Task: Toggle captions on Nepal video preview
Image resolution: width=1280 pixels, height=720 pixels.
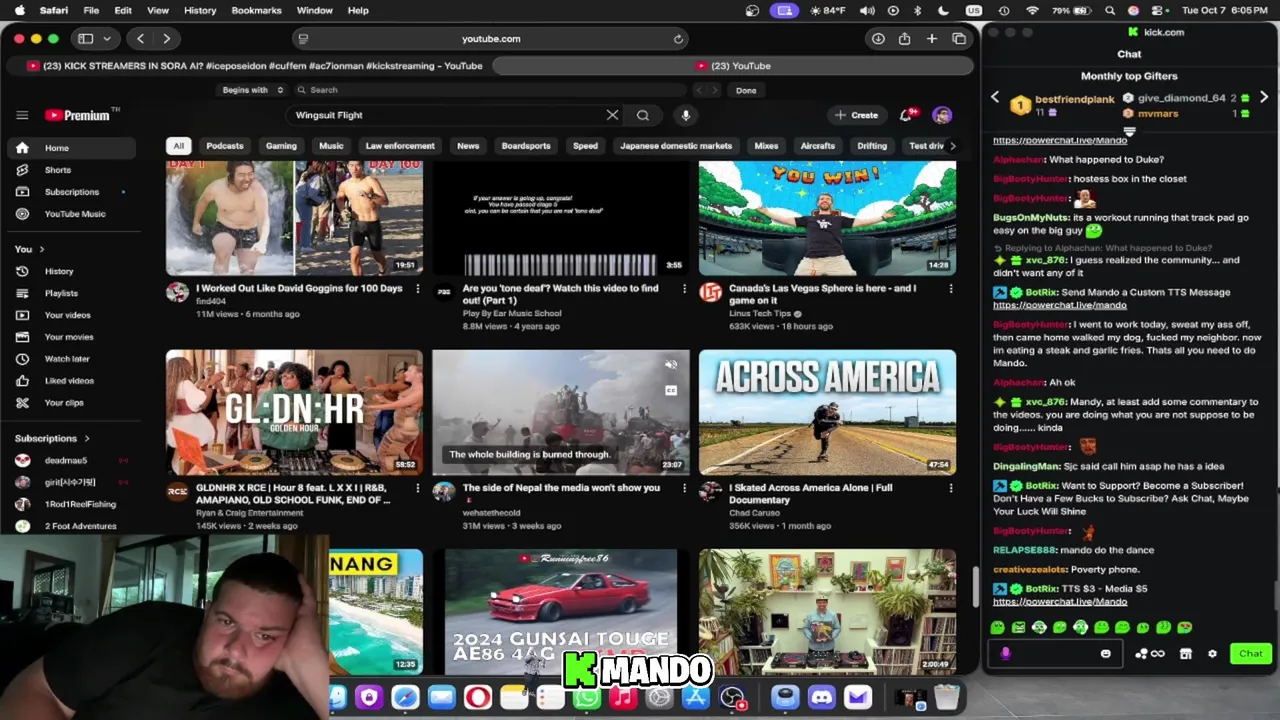Action: point(671,390)
